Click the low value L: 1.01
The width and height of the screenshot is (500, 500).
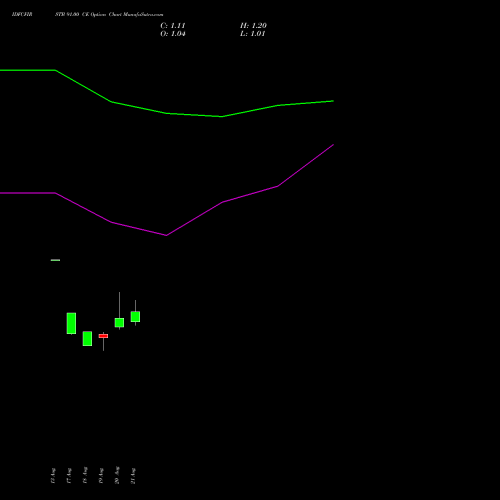click(x=253, y=34)
